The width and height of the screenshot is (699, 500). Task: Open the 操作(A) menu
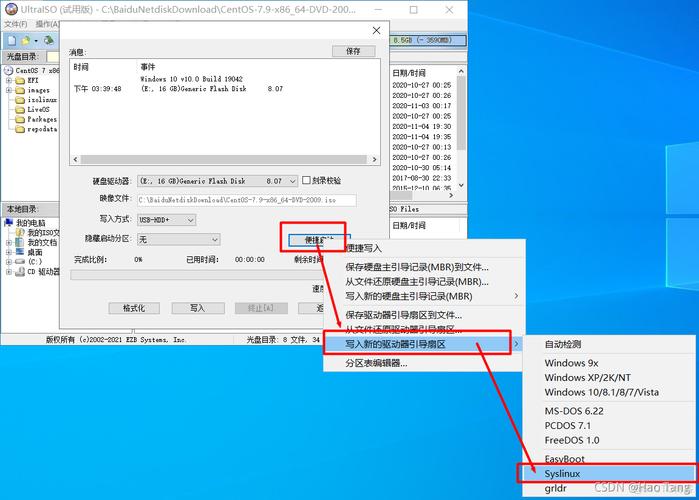pyautogui.click(x=47, y=24)
